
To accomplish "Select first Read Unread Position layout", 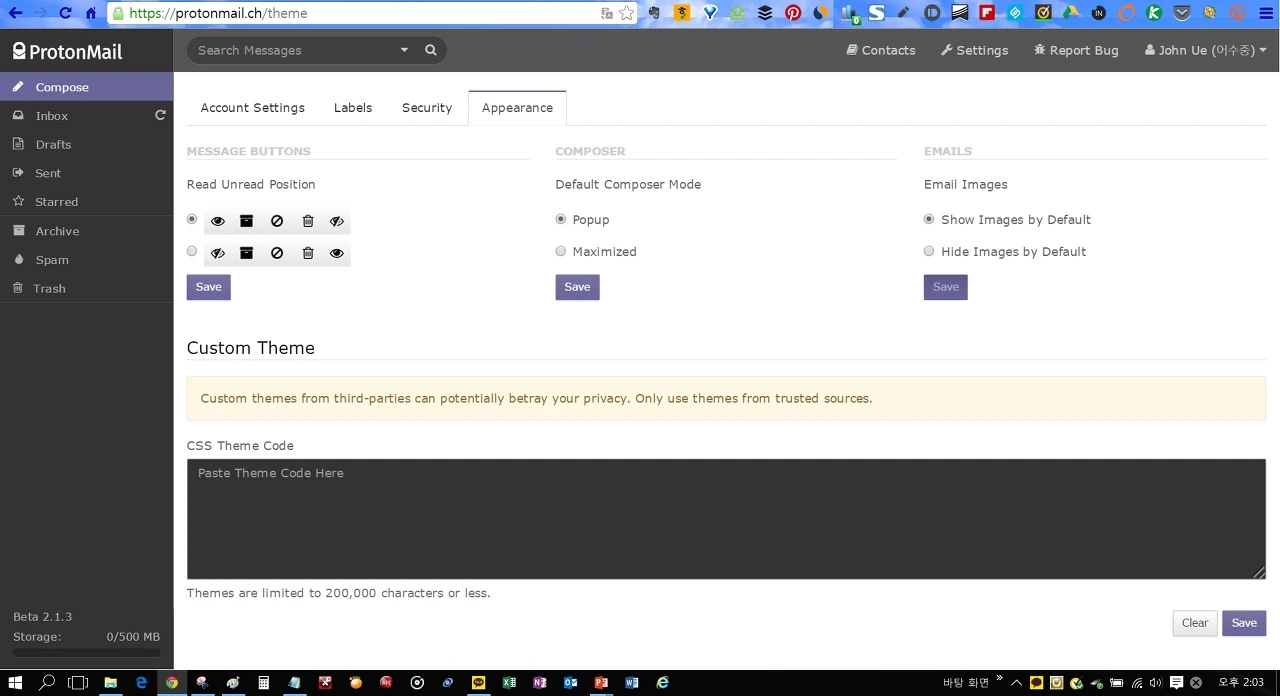I will [x=192, y=219].
